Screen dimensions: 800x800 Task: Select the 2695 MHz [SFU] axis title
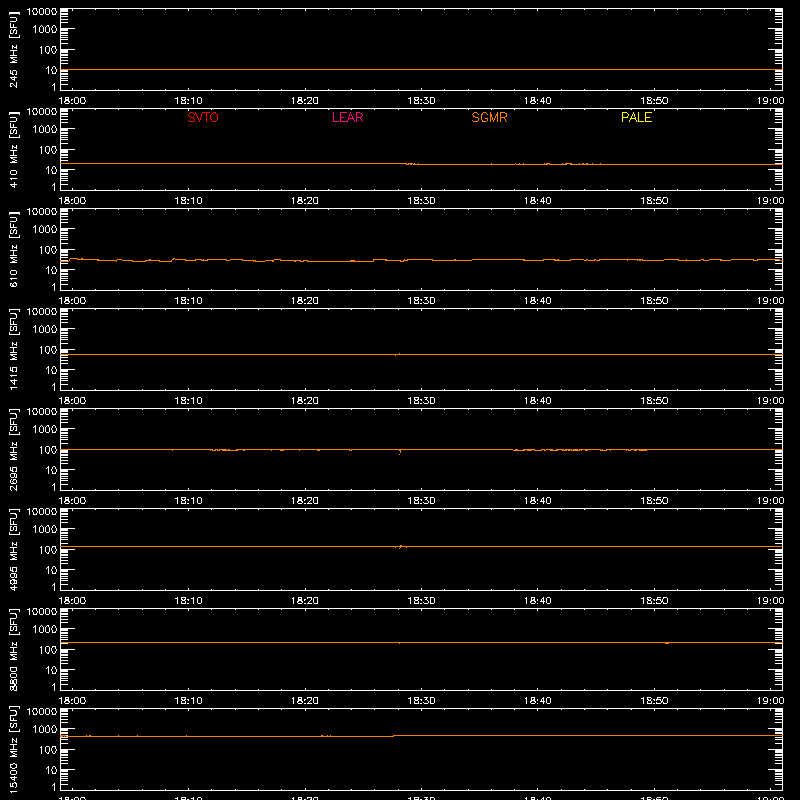14,449
